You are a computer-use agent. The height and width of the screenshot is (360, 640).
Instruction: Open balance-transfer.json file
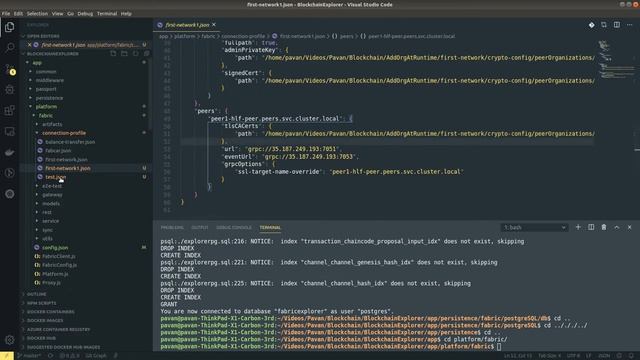(x=70, y=142)
